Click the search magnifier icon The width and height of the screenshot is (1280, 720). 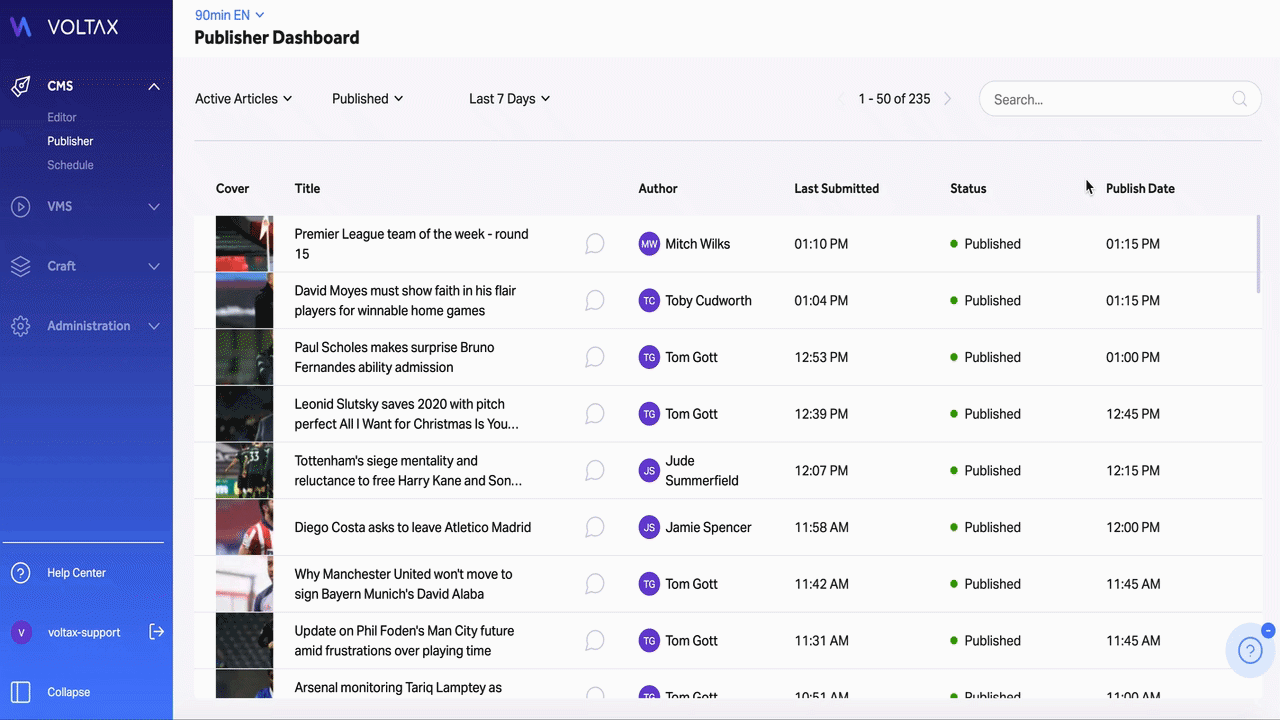click(x=1240, y=99)
